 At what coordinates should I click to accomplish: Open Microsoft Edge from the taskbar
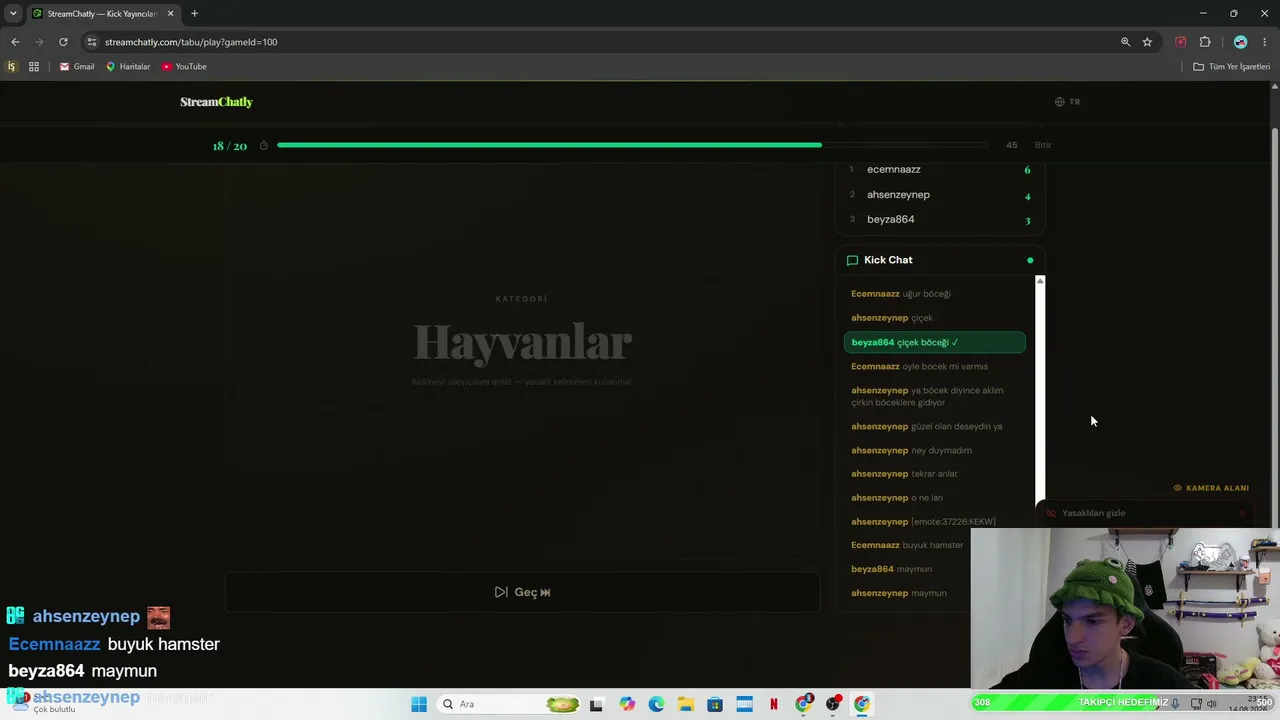point(656,704)
